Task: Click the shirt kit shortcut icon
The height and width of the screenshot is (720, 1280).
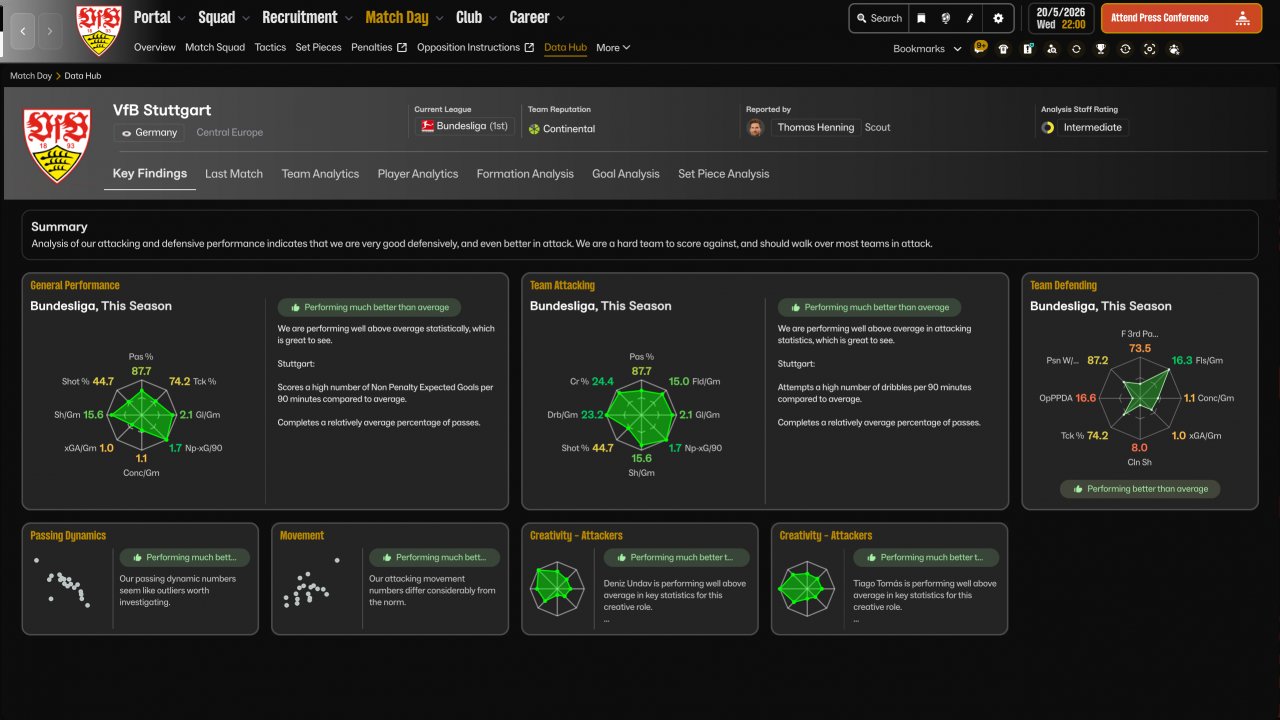Action: (1003, 48)
